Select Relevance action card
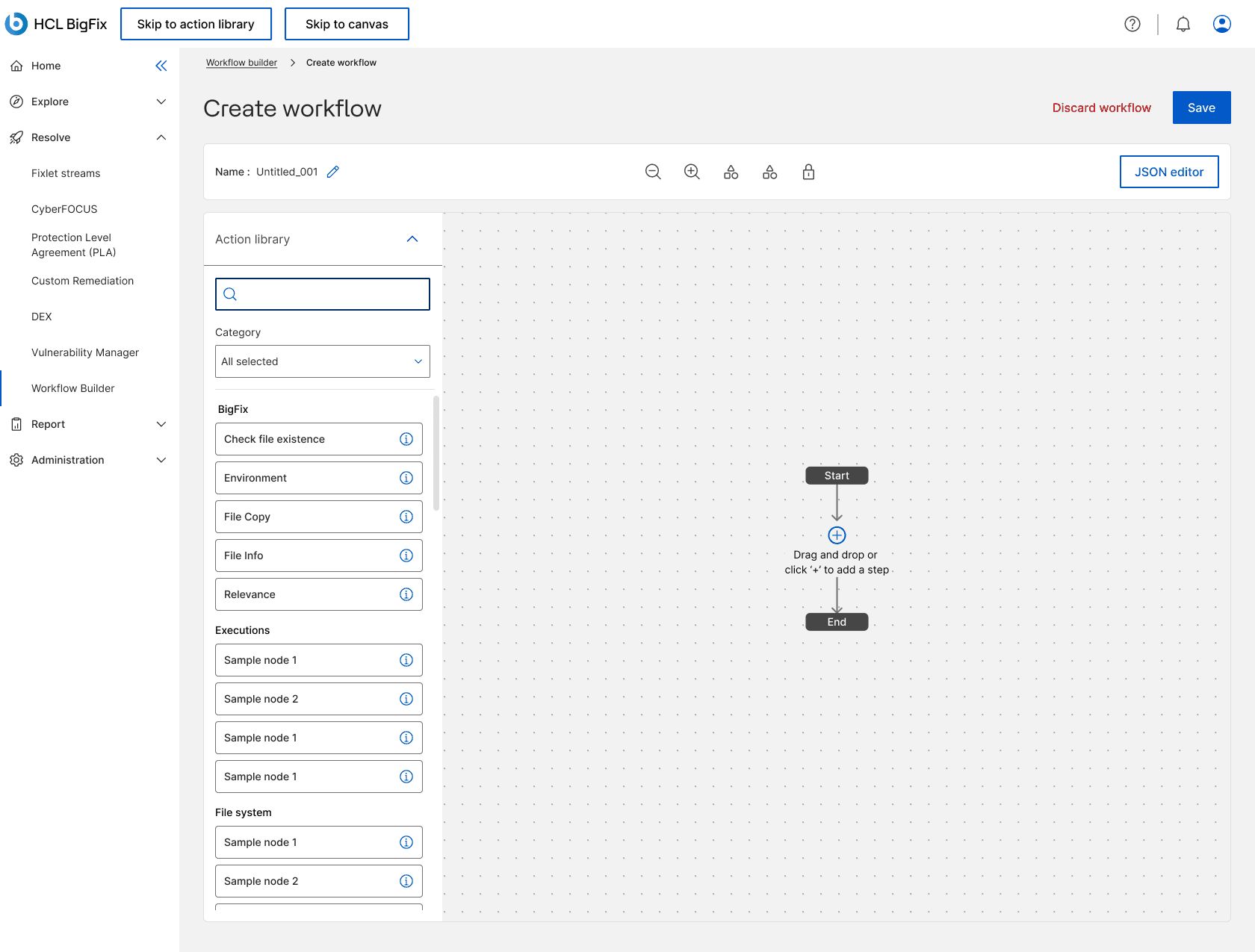1255x952 pixels. [x=319, y=594]
